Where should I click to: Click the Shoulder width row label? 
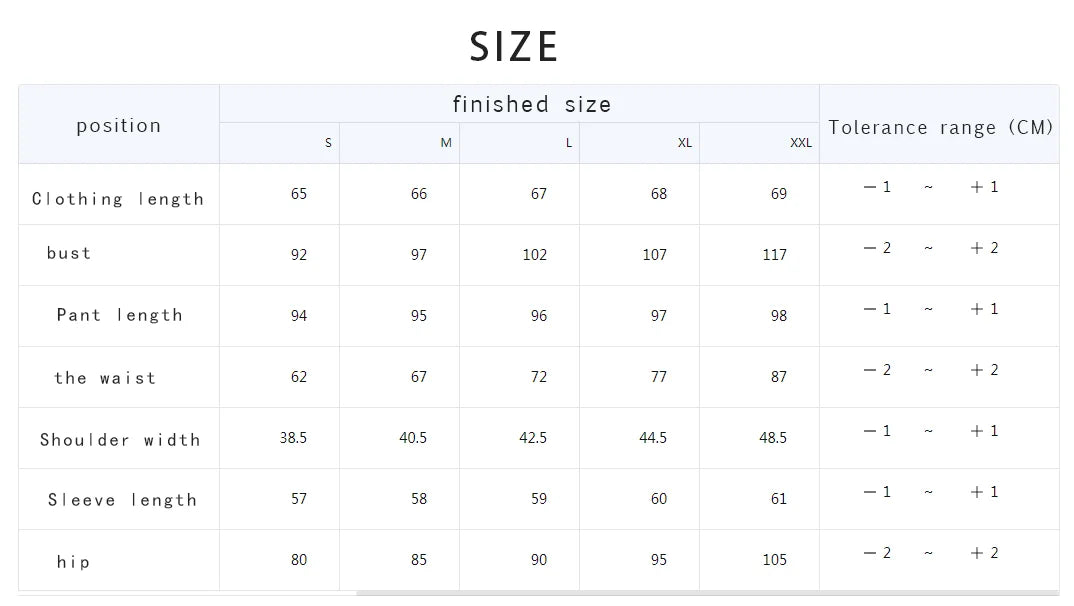[x=120, y=440]
